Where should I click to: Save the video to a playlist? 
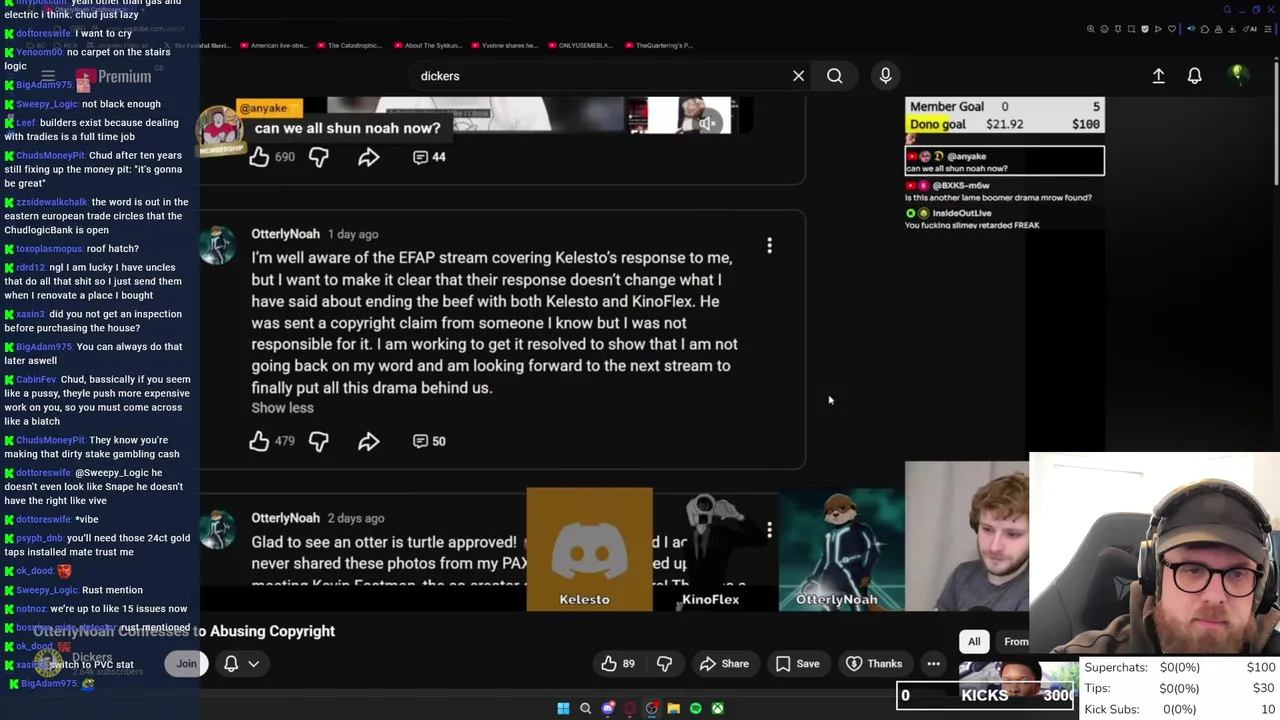[x=798, y=664]
